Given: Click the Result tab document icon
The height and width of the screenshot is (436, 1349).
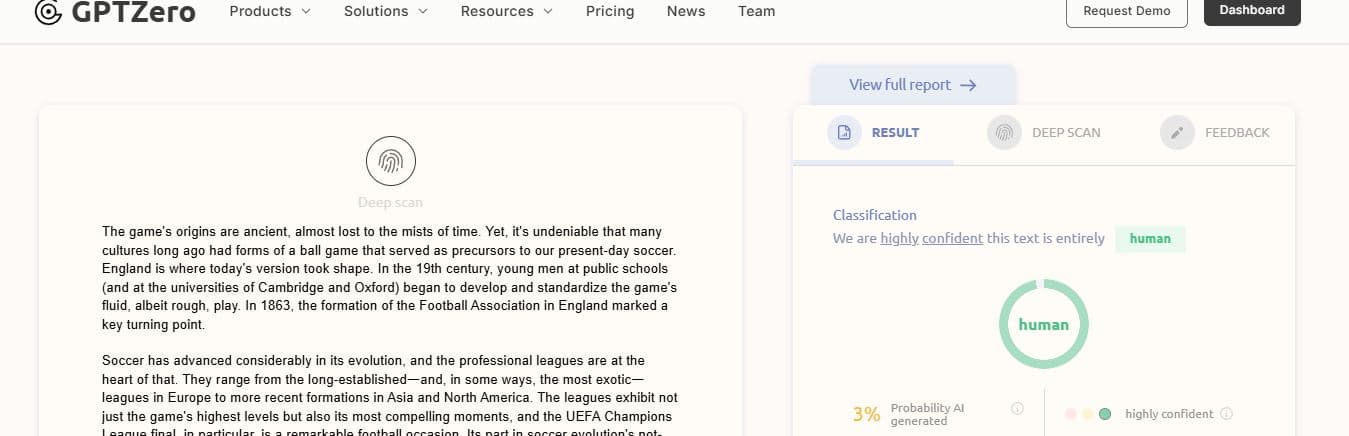Looking at the screenshot, I should point(844,132).
